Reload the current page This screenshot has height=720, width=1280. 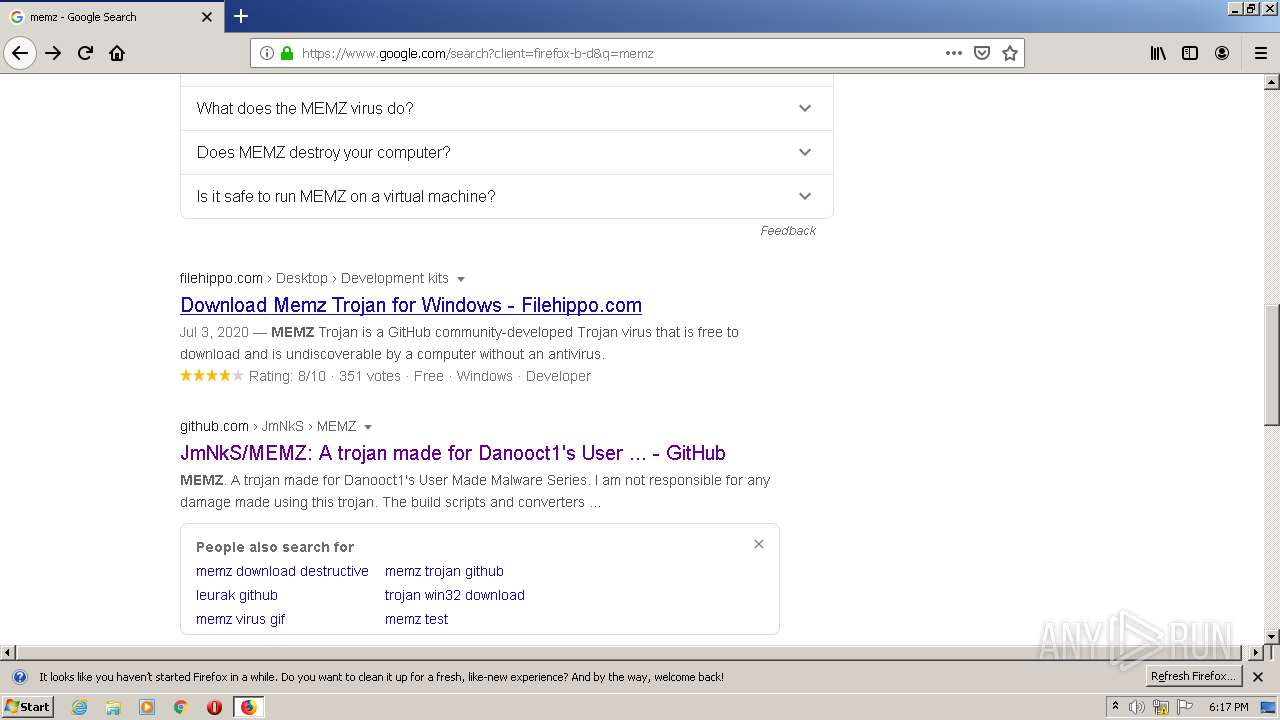85,53
